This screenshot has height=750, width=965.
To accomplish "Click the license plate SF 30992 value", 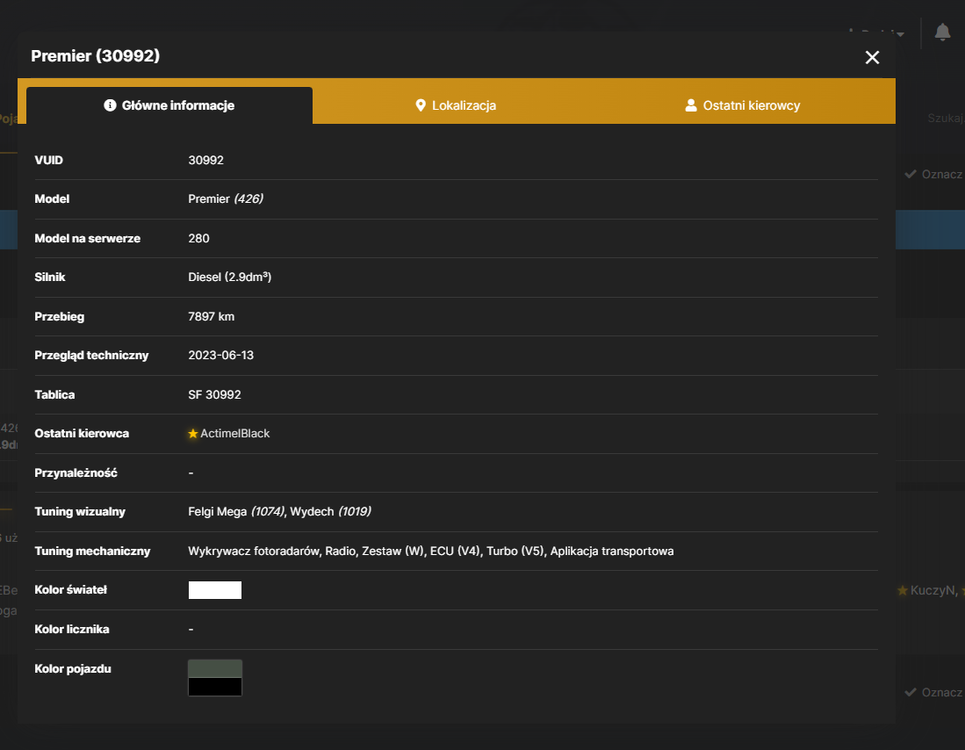I will 214,395.
